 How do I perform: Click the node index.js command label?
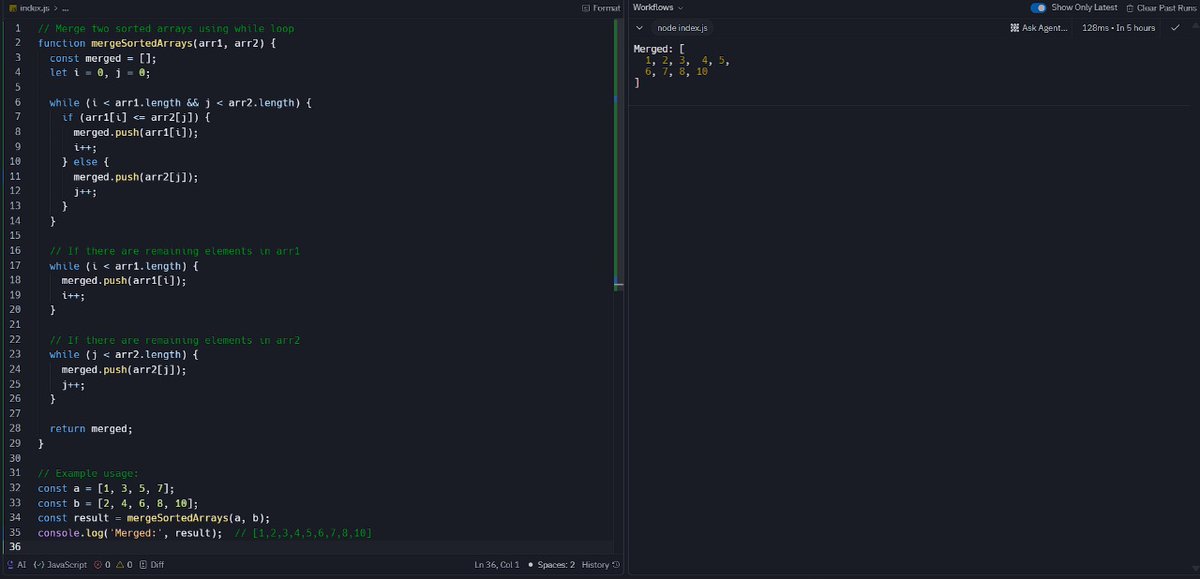point(681,28)
